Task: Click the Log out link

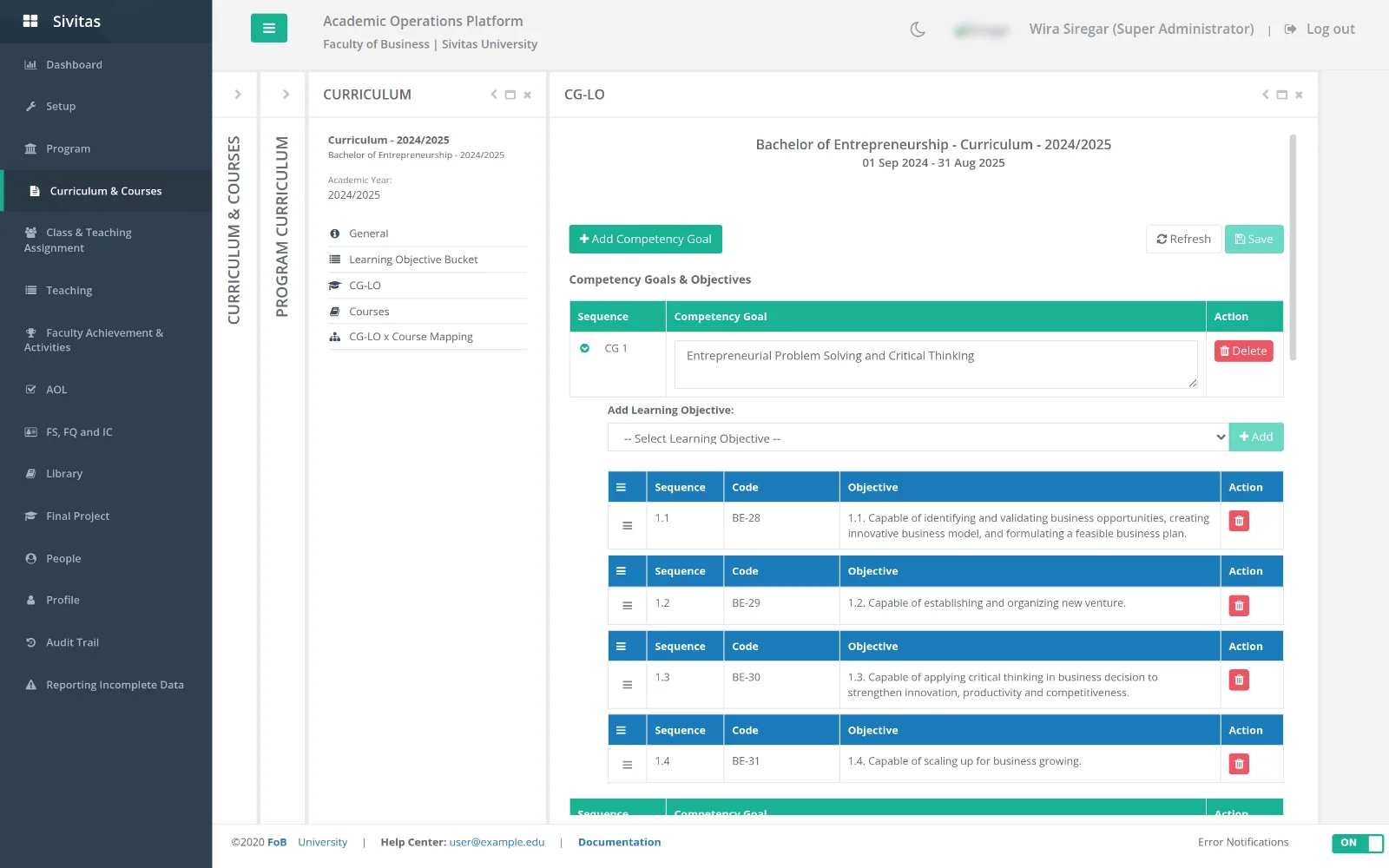Action: (1320, 29)
